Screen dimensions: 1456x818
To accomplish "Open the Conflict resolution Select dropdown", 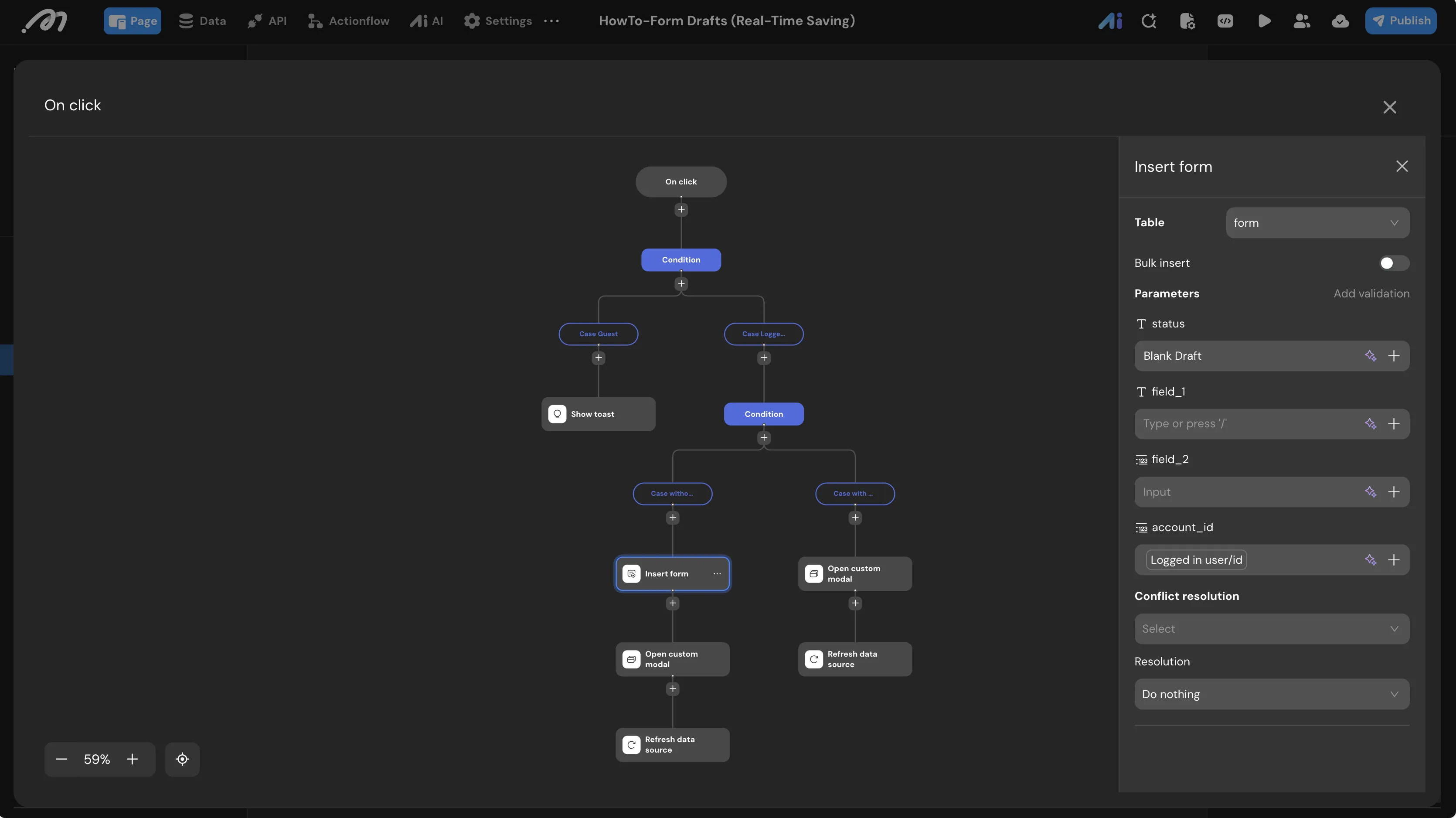I will tap(1272, 629).
